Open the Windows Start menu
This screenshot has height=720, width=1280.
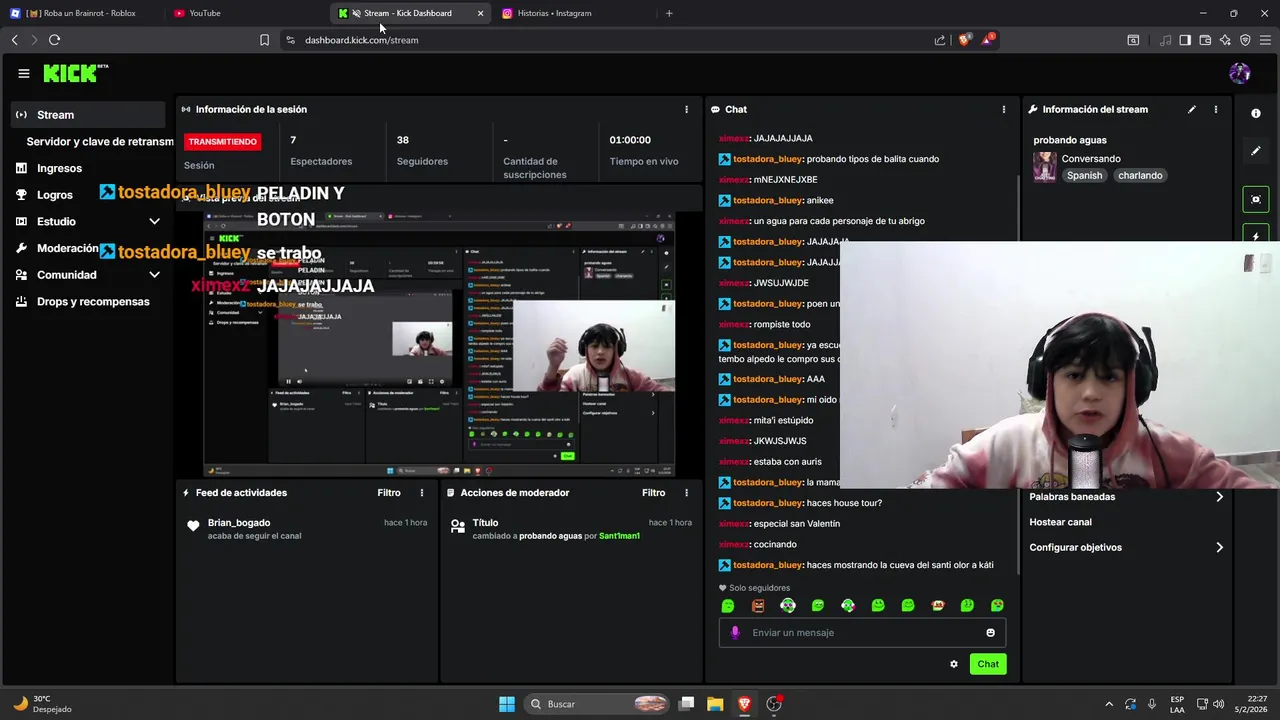pyautogui.click(x=507, y=704)
